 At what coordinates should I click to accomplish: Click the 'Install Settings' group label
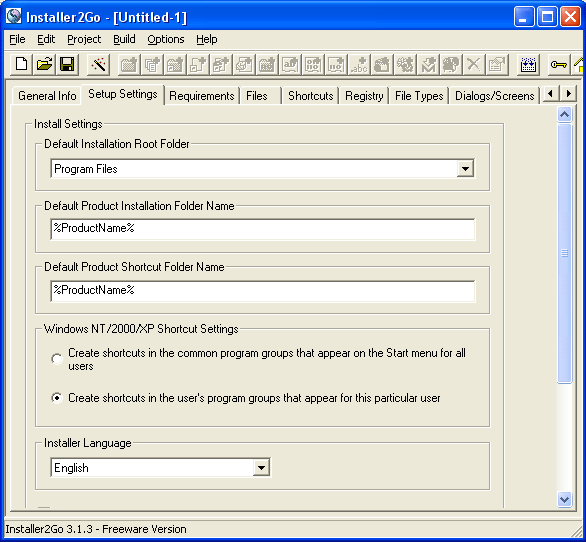(x=68, y=124)
